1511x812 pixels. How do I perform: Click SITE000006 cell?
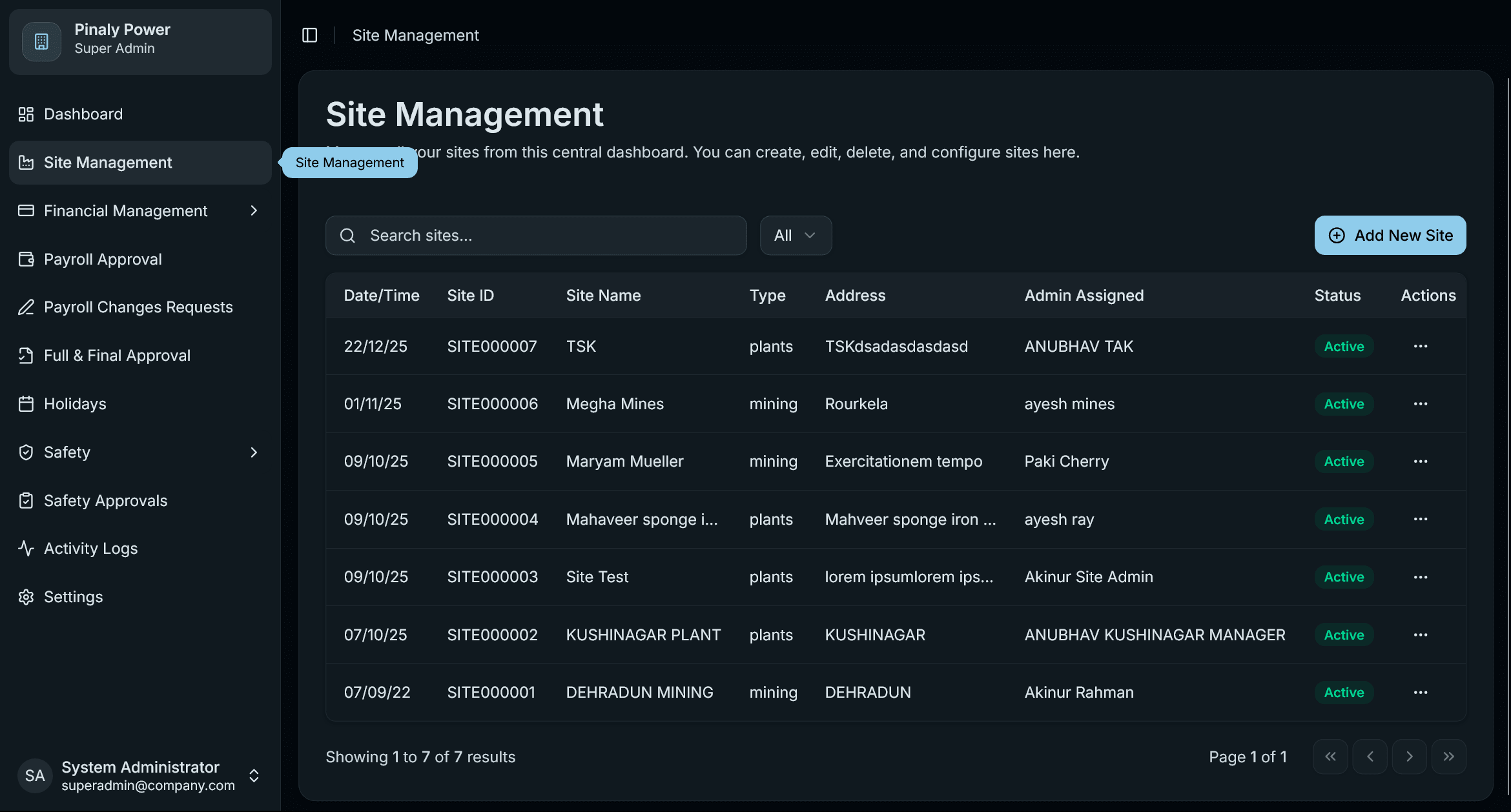(x=492, y=404)
